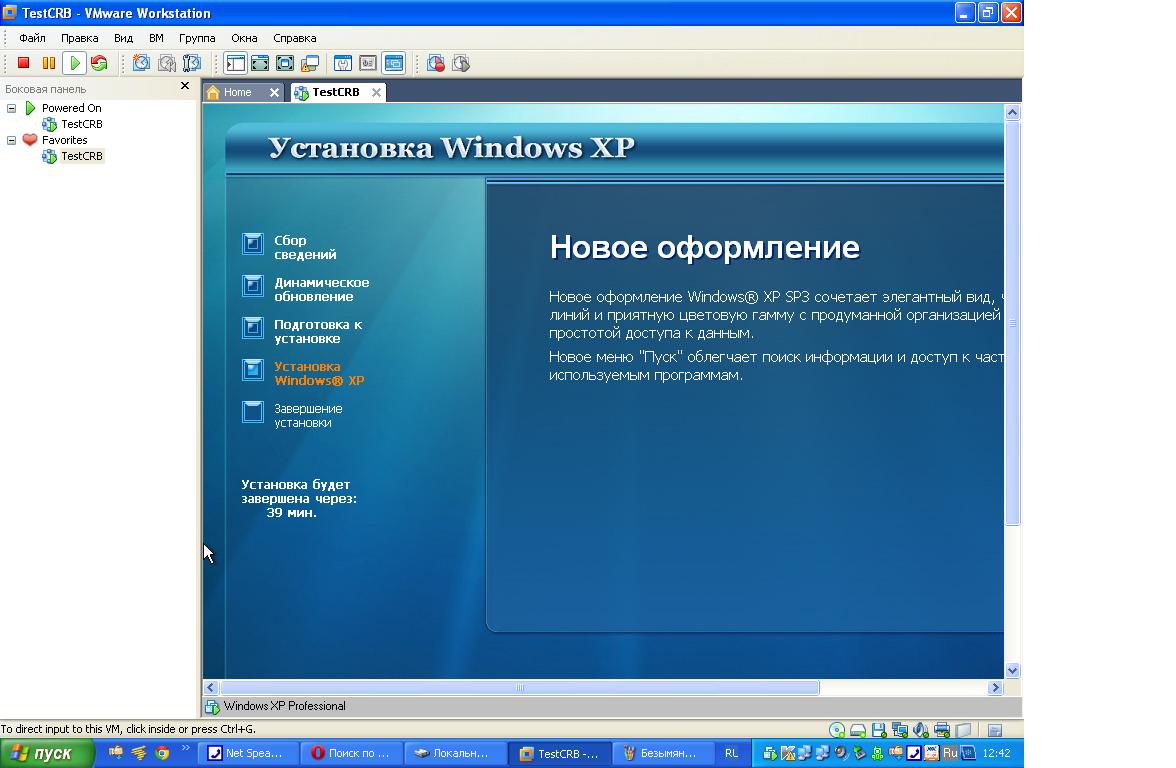1176x768 pixels.
Task: Close the Home tab
Action: click(274, 92)
